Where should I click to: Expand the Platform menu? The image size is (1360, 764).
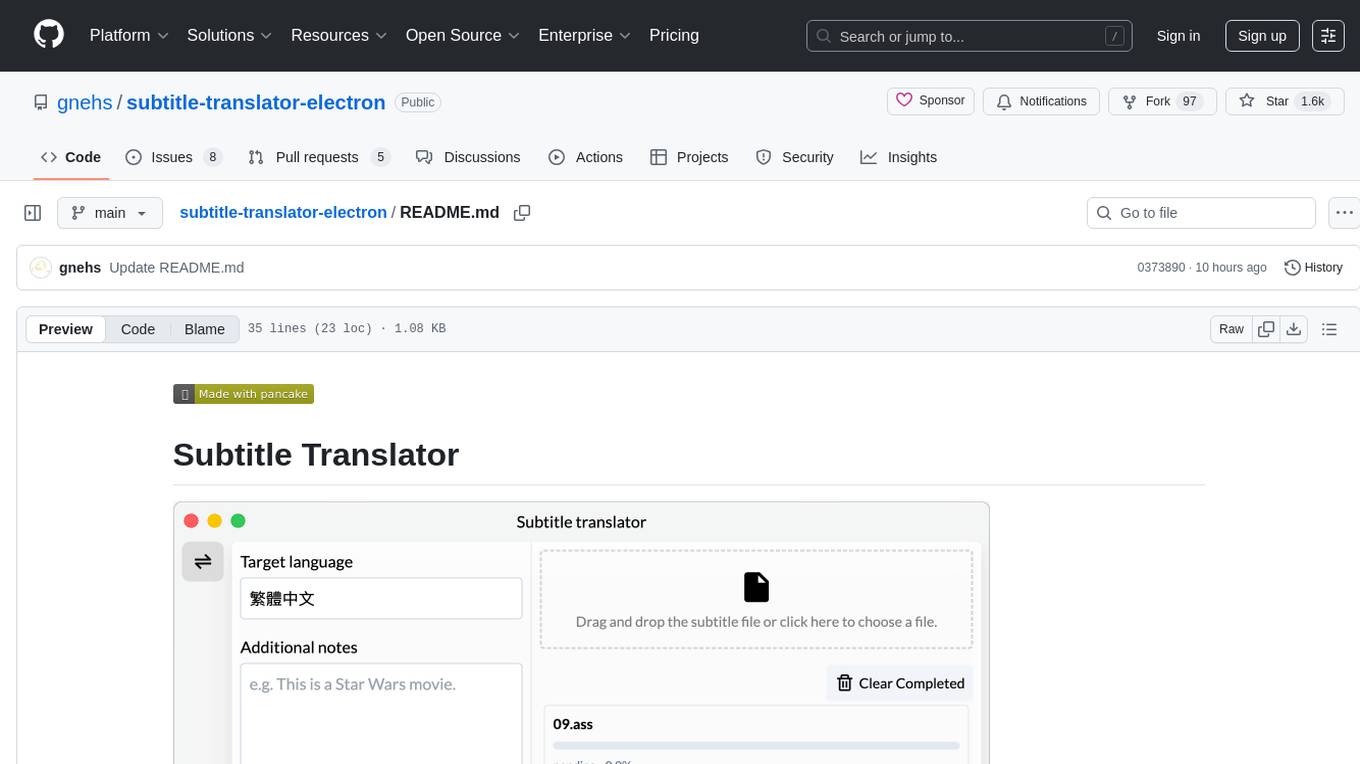(129, 35)
